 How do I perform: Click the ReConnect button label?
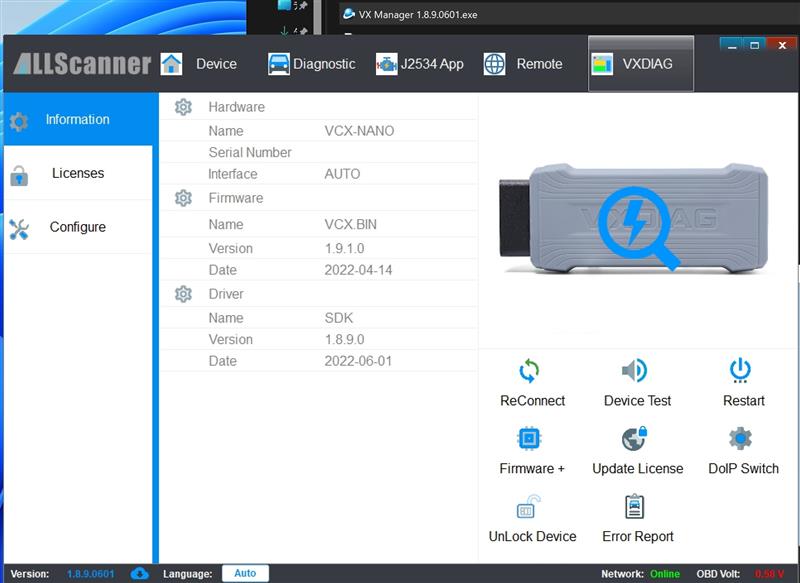(533, 401)
